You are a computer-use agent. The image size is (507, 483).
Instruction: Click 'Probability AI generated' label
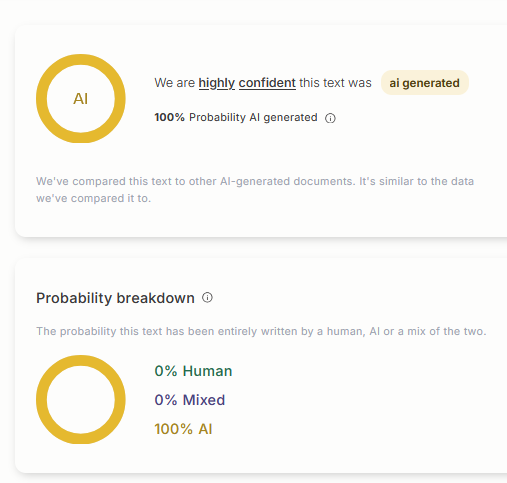253,117
